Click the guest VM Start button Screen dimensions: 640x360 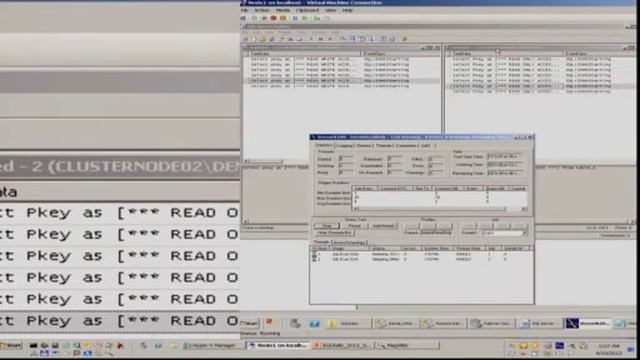click(249, 323)
